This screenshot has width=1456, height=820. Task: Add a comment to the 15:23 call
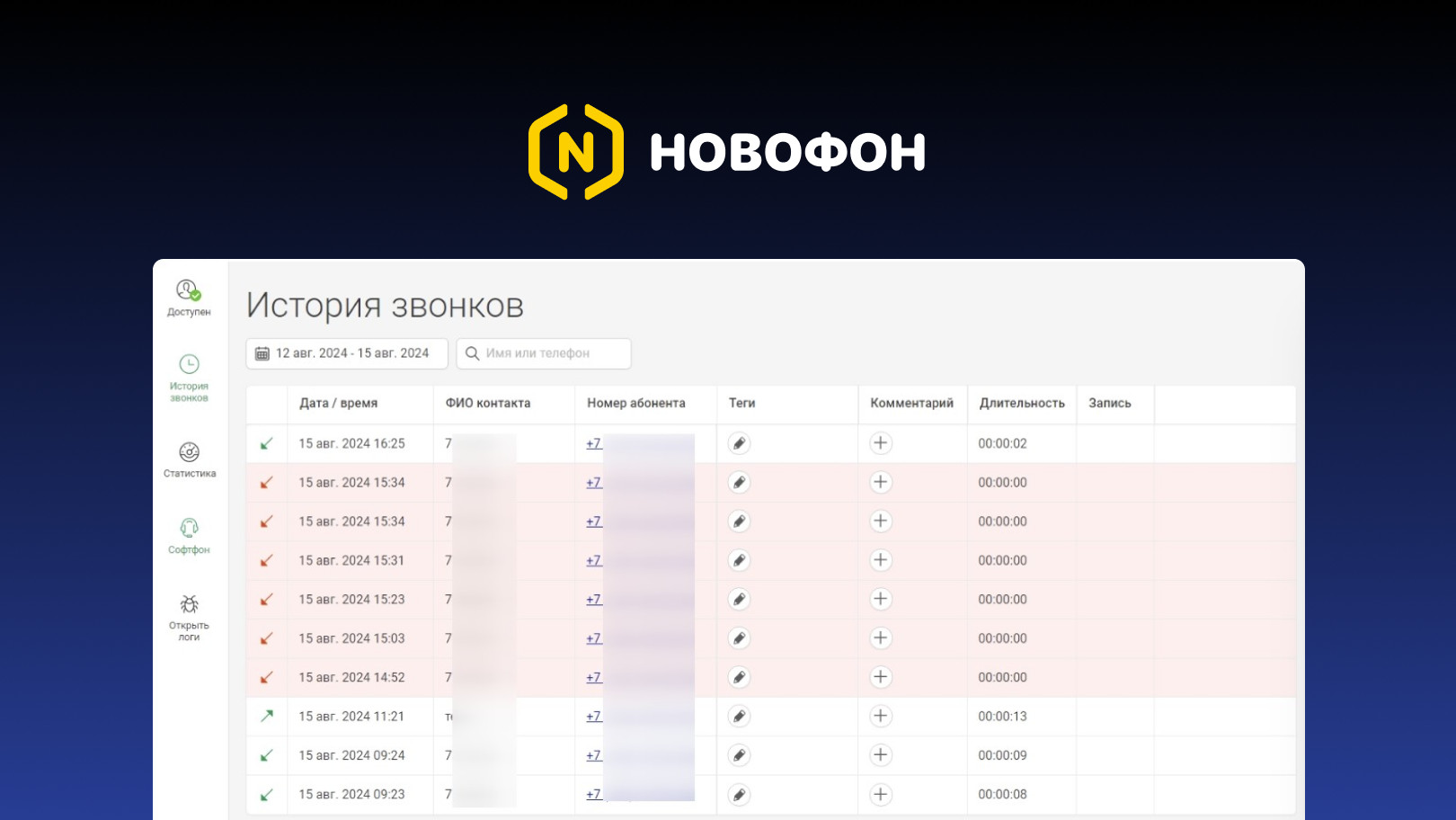pyautogui.click(x=881, y=599)
